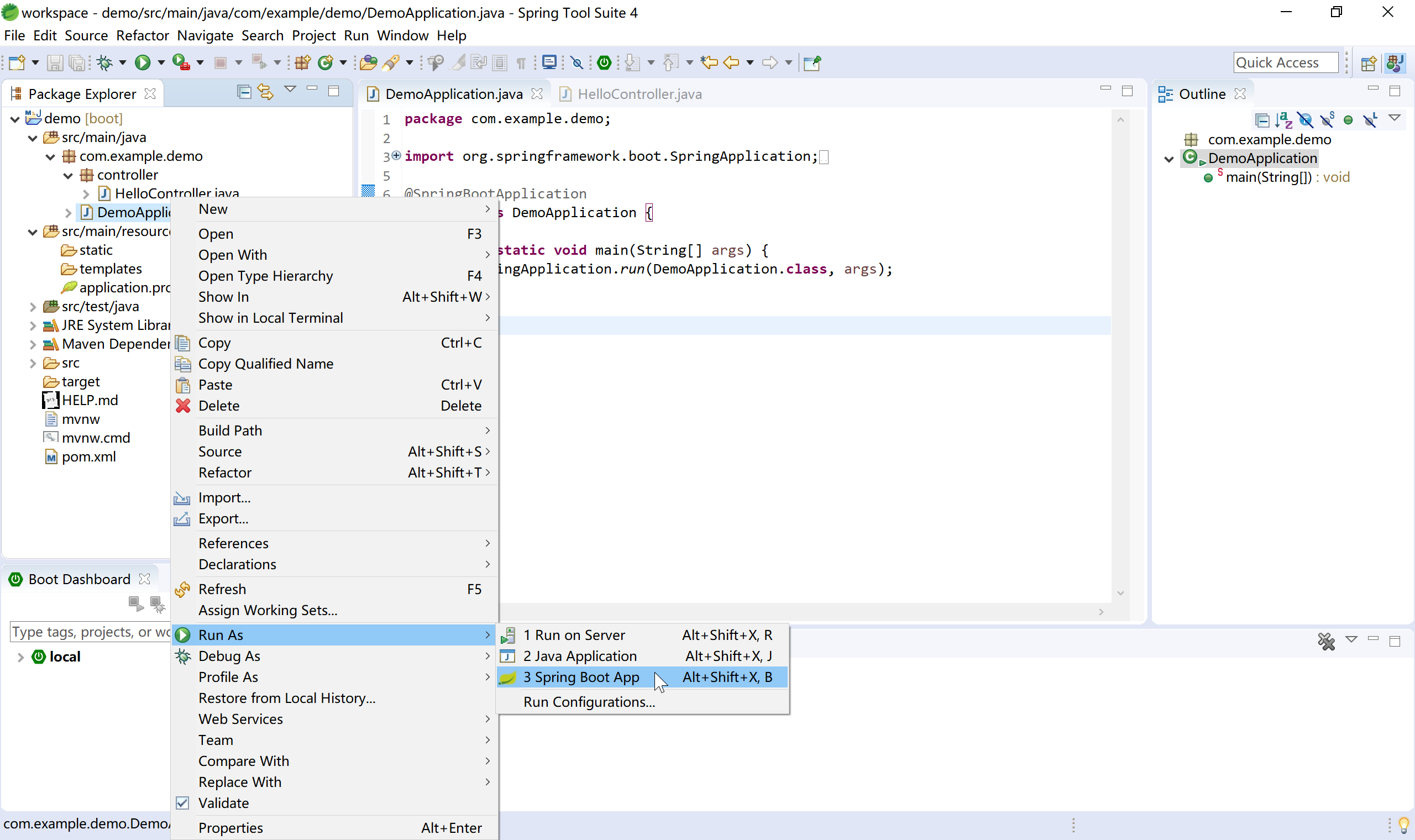The image size is (1415, 840).
Task: Select the Save All toolbar icon
Action: [76, 62]
